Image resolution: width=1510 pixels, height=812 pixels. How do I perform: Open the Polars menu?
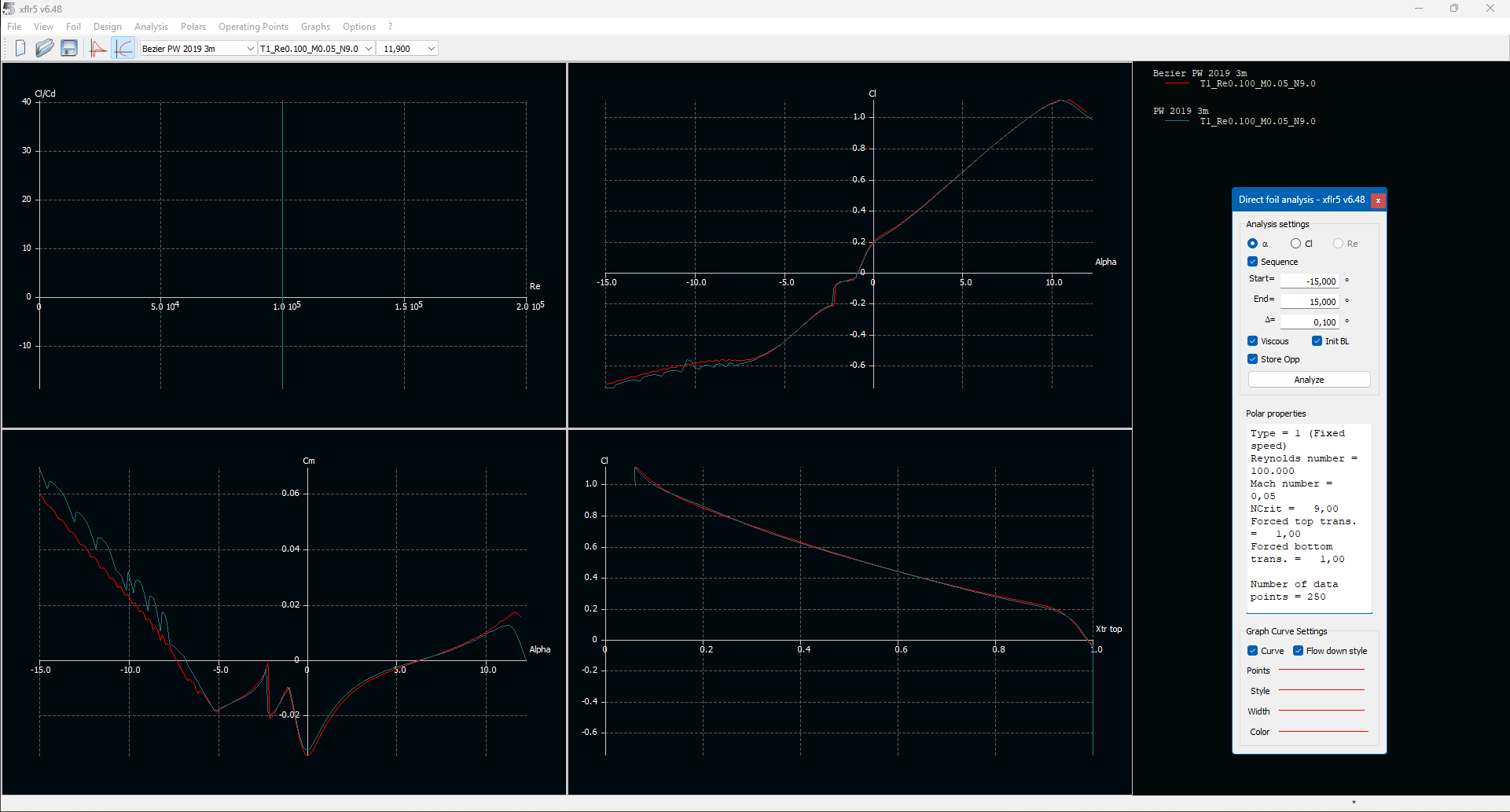tap(193, 26)
